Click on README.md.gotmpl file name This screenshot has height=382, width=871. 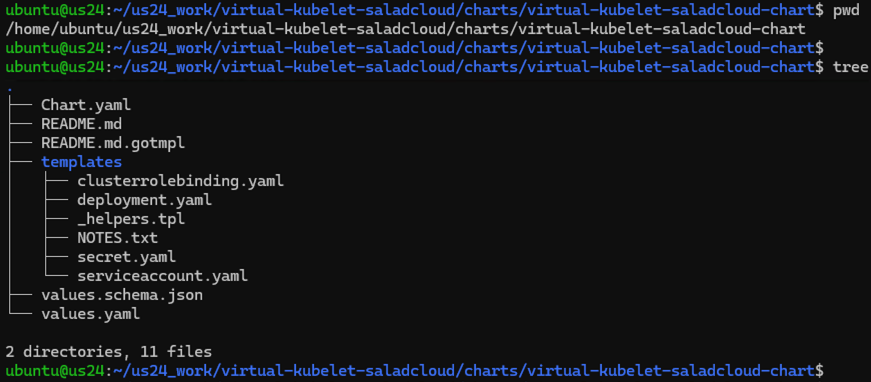click(x=113, y=143)
